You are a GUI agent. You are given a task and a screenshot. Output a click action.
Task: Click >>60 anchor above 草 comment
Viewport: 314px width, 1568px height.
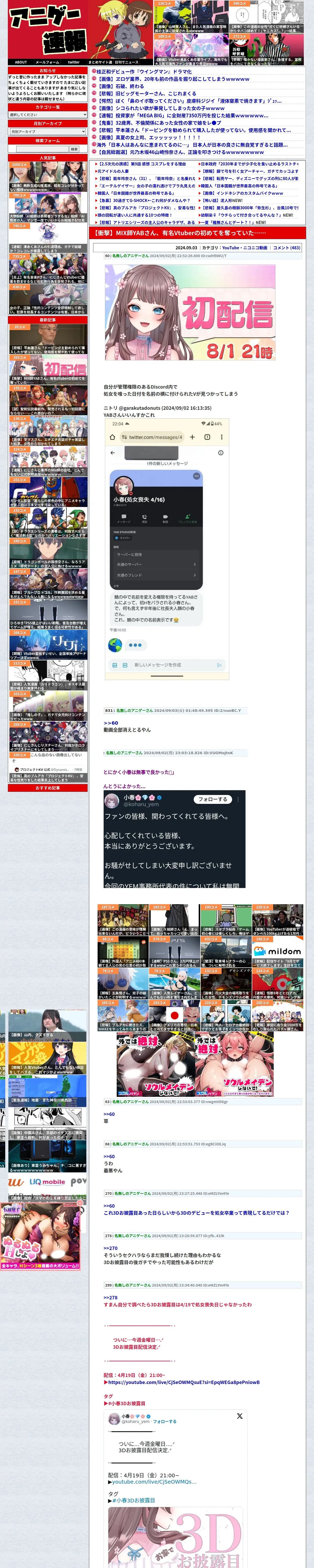tap(109, 1114)
